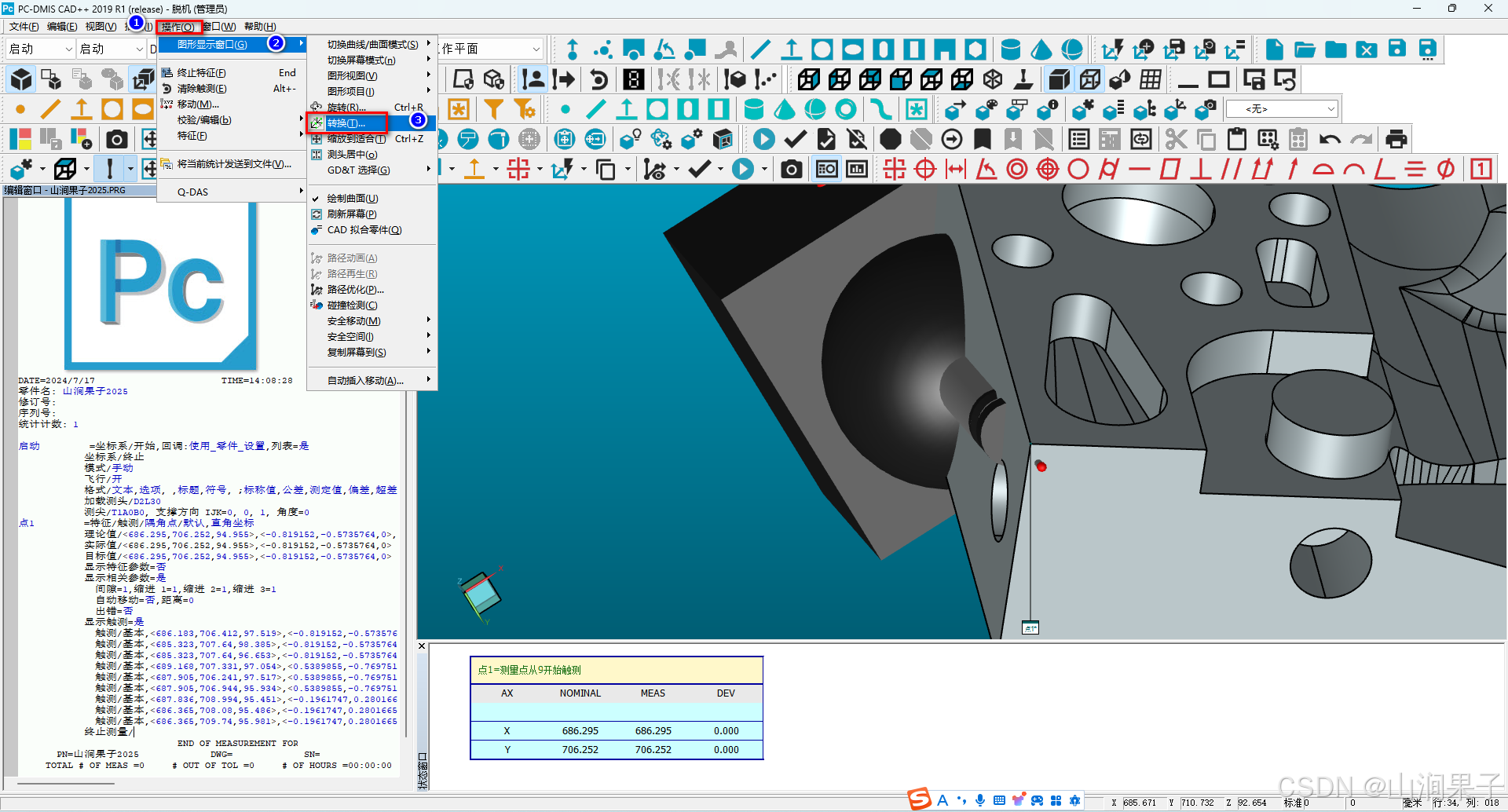
Task: Click the isometric wireframe cube icon
Action: coord(993,79)
